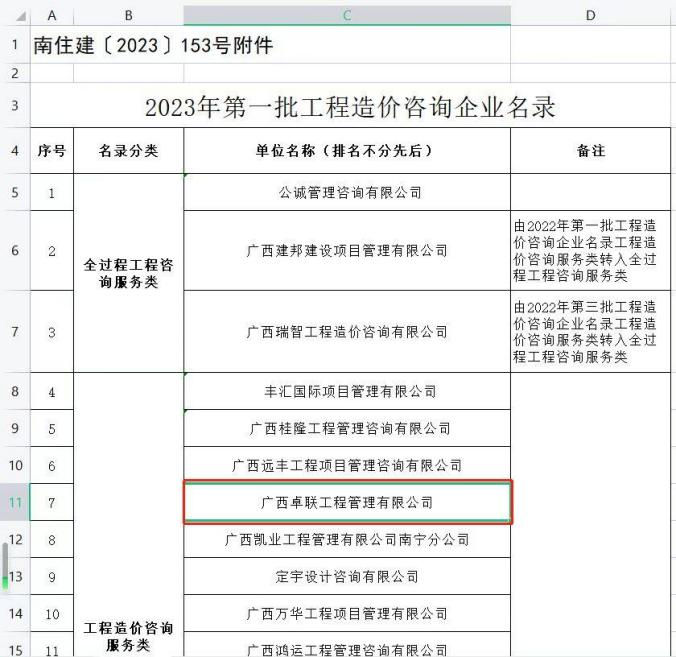
Task: Select column B header
Action: tap(128, 16)
